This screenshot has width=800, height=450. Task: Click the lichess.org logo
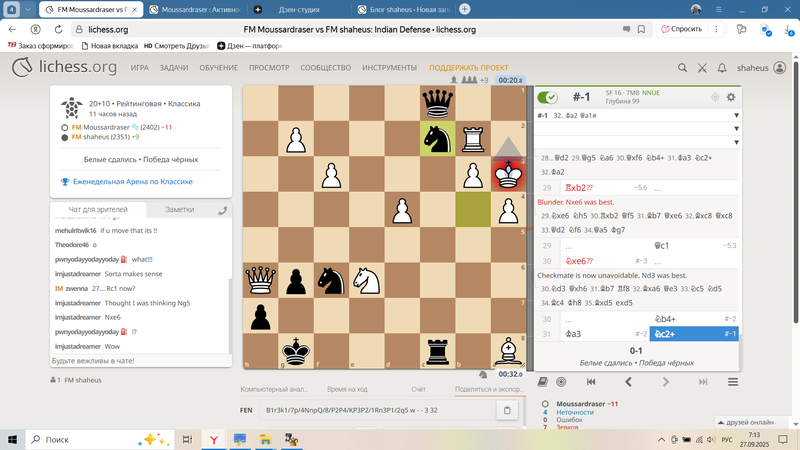click(x=64, y=67)
